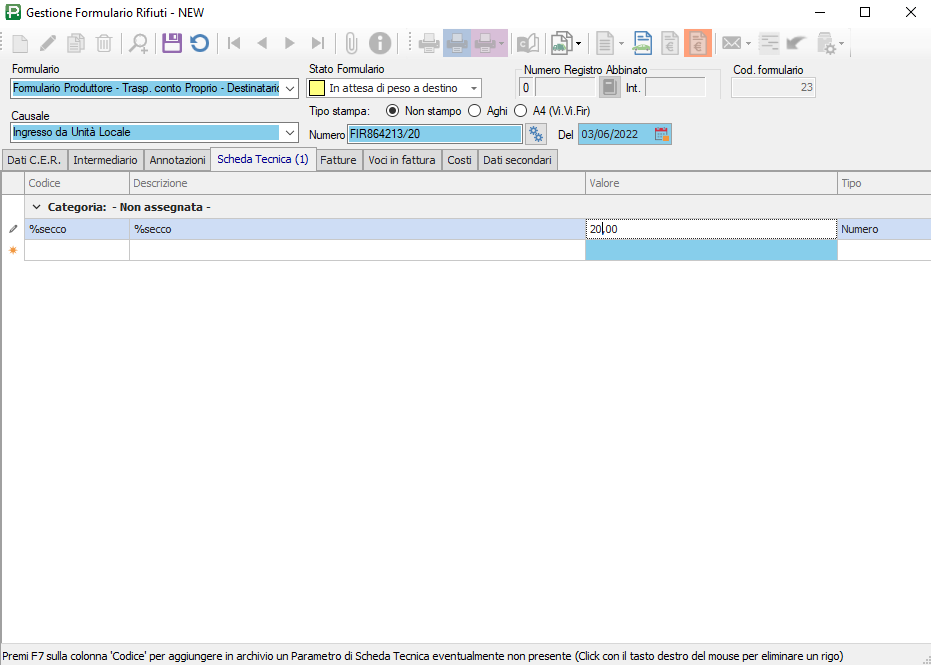This screenshot has height=665, width=931.
Task: Click the orange euro document icon
Action: point(697,43)
